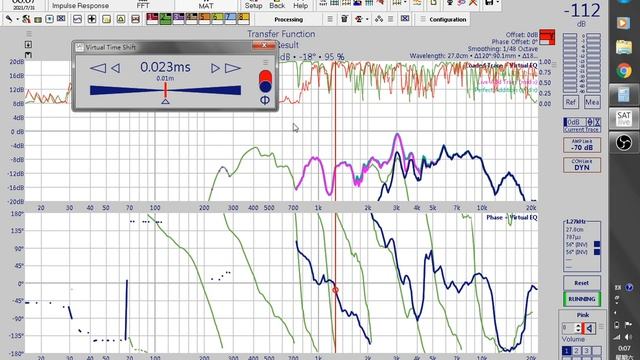
Task: Step time shift back by small increment
Action: (116, 68)
